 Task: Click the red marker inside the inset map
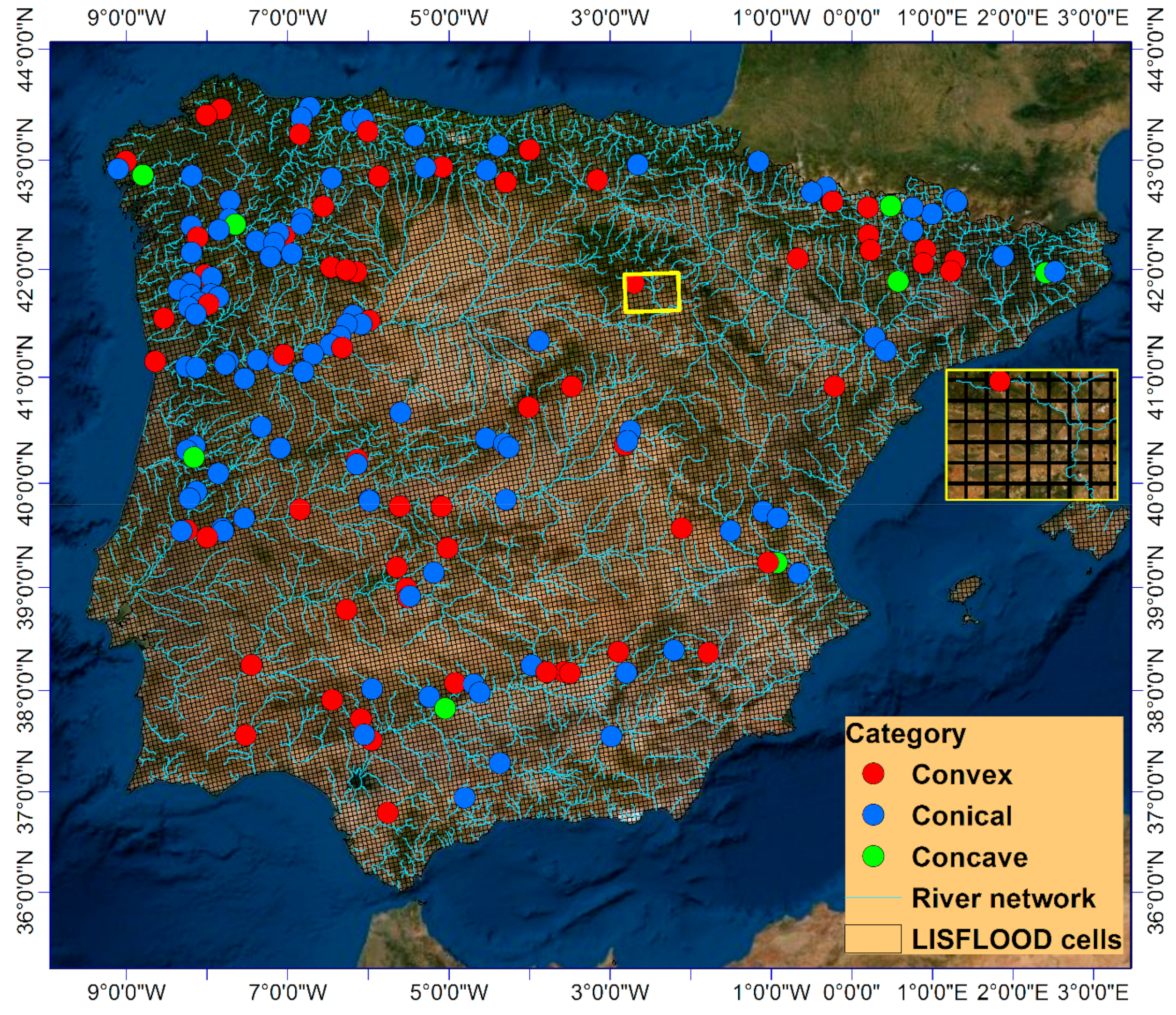(999, 381)
